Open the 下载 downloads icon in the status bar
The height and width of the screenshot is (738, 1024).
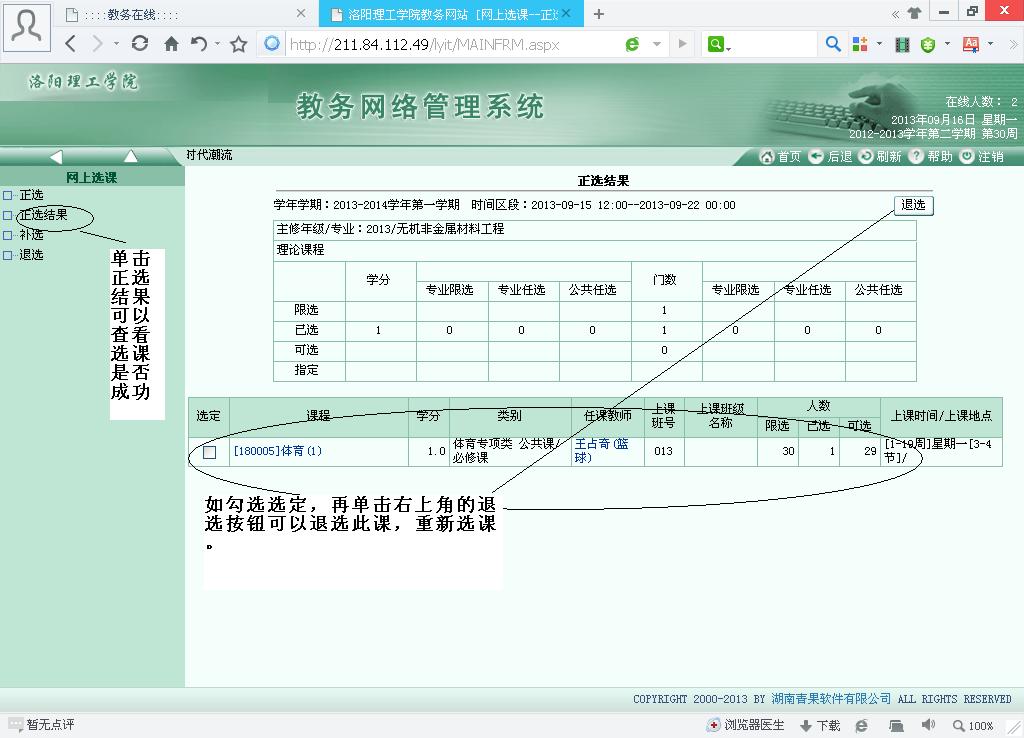click(x=807, y=726)
